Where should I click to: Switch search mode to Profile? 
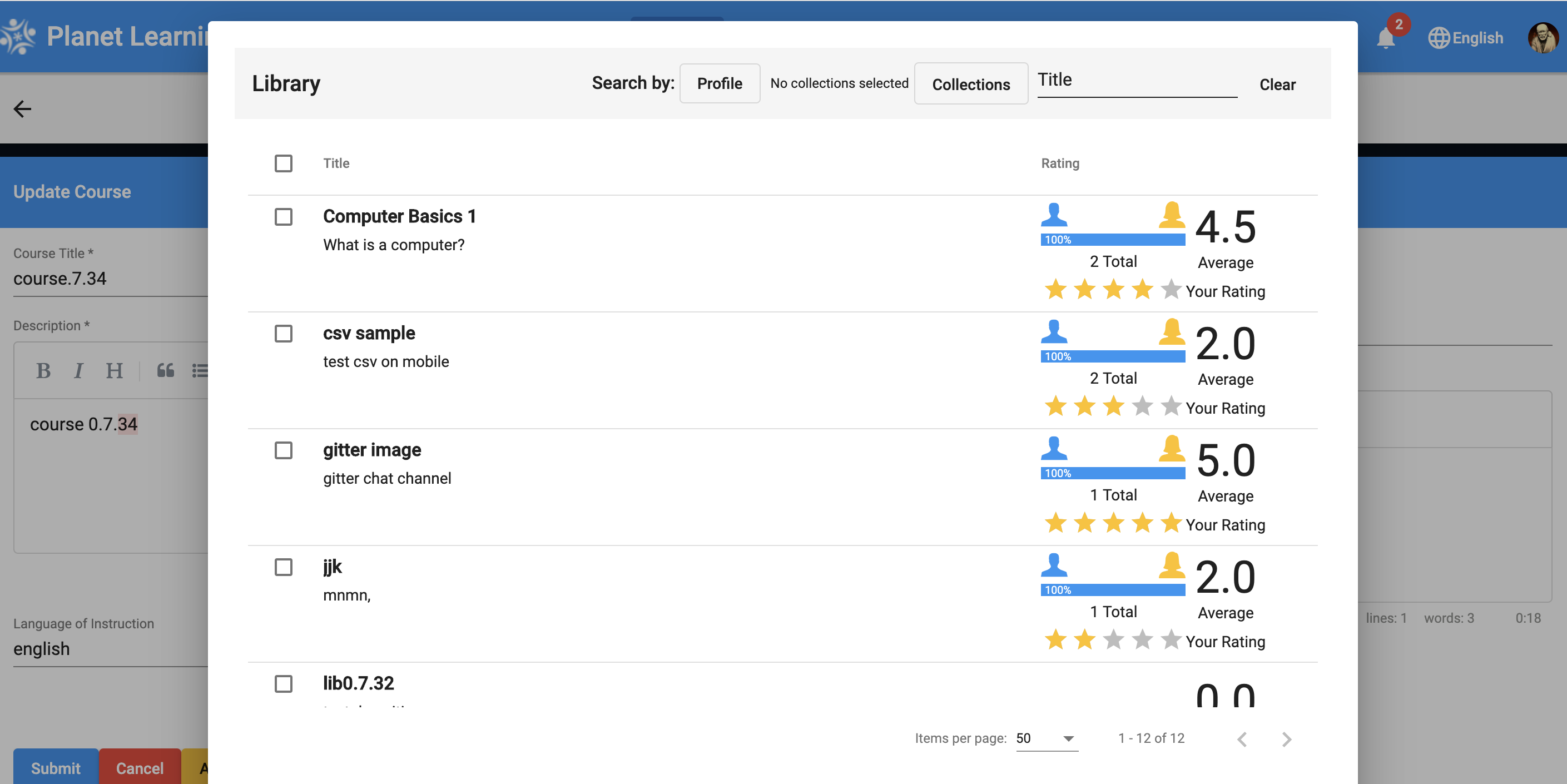tap(720, 83)
